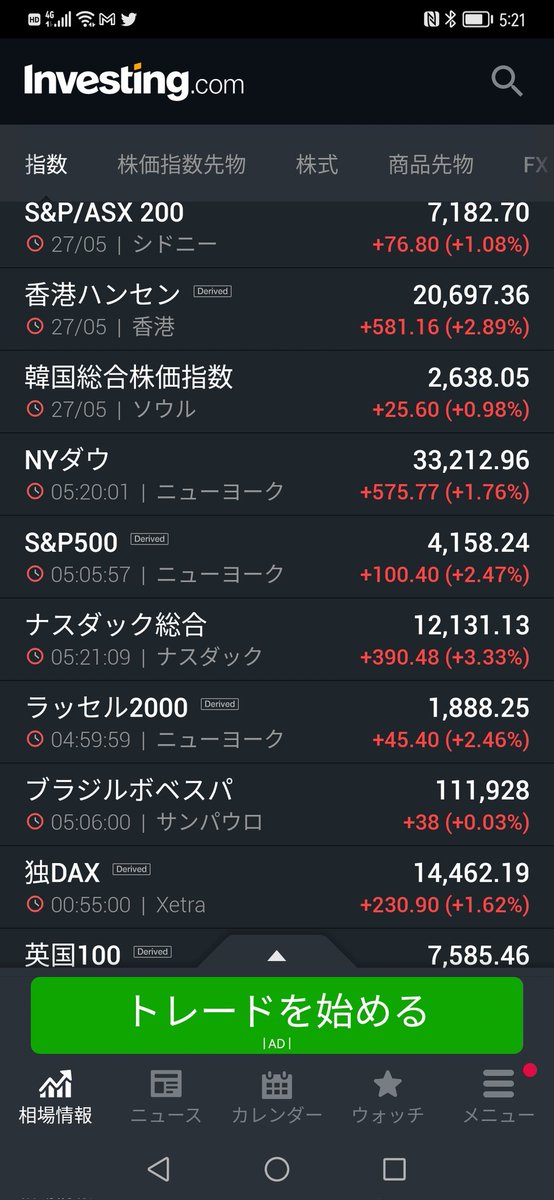Expand the ad panel up arrow
The width and height of the screenshot is (554, 1200).
click(x=277, y=956)
